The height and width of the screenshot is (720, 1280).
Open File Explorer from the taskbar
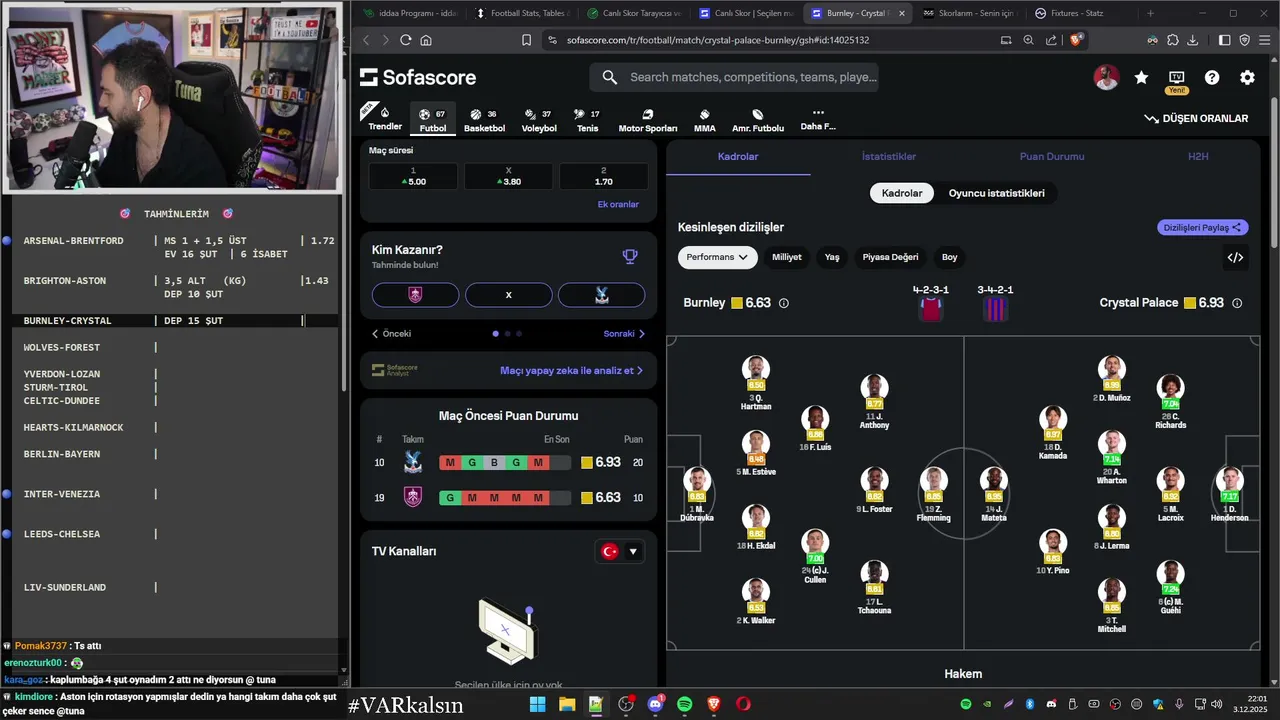point(567,704)
